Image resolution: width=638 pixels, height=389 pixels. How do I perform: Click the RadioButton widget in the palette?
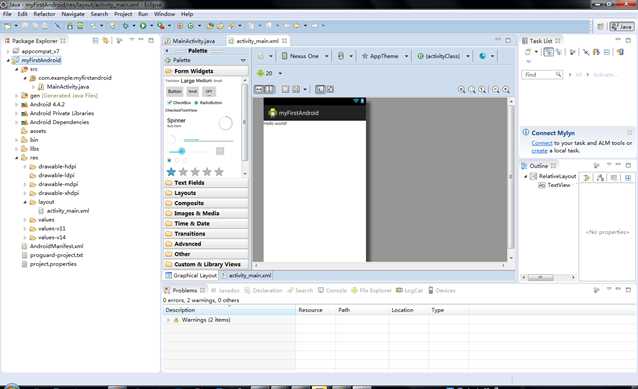(208, 103)
